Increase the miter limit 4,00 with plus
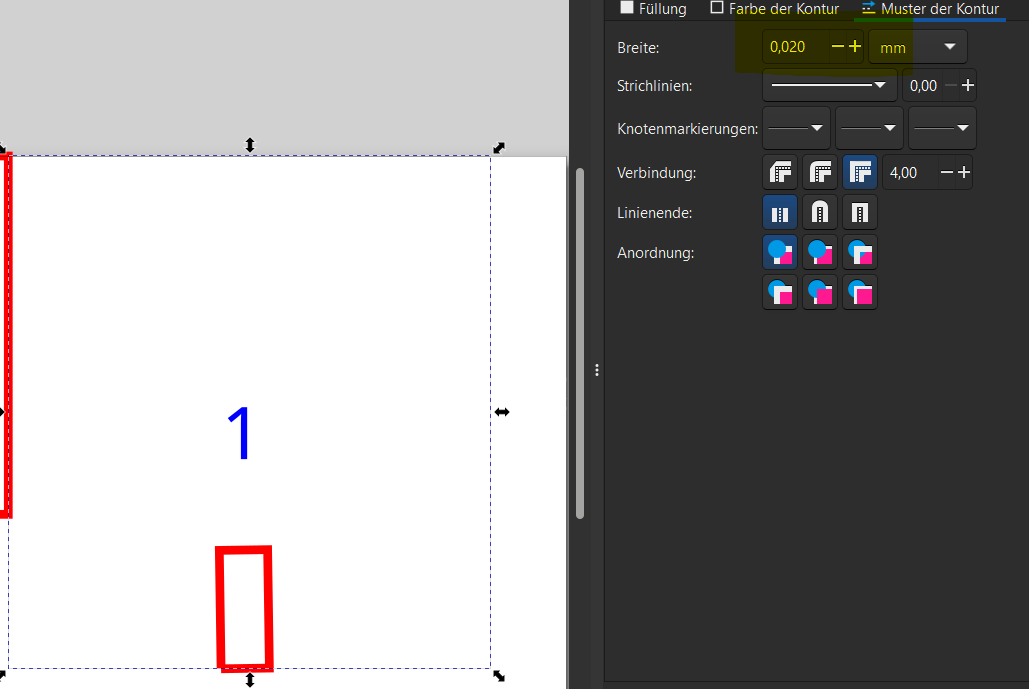 (963, 173)
